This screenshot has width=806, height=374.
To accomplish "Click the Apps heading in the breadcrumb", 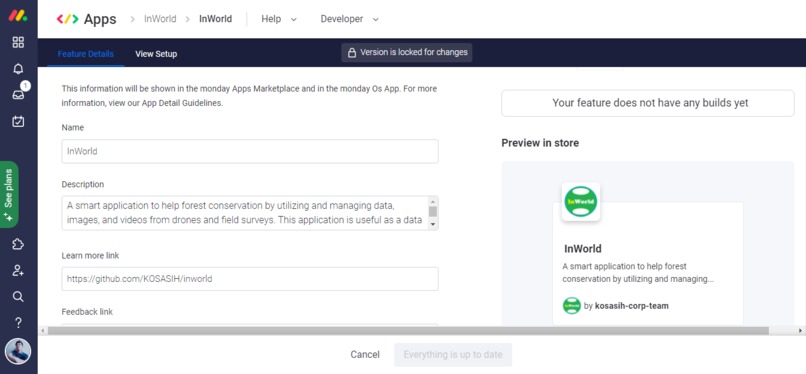I will (x=100, y=20).
